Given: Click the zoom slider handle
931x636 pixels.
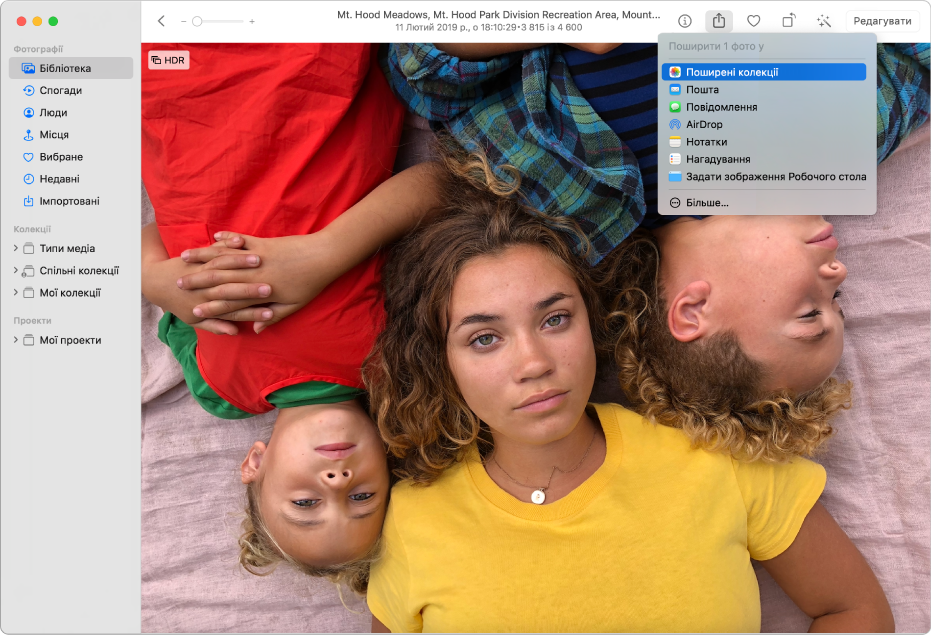Looking at the screenshot, I should (x=198, y=21).
